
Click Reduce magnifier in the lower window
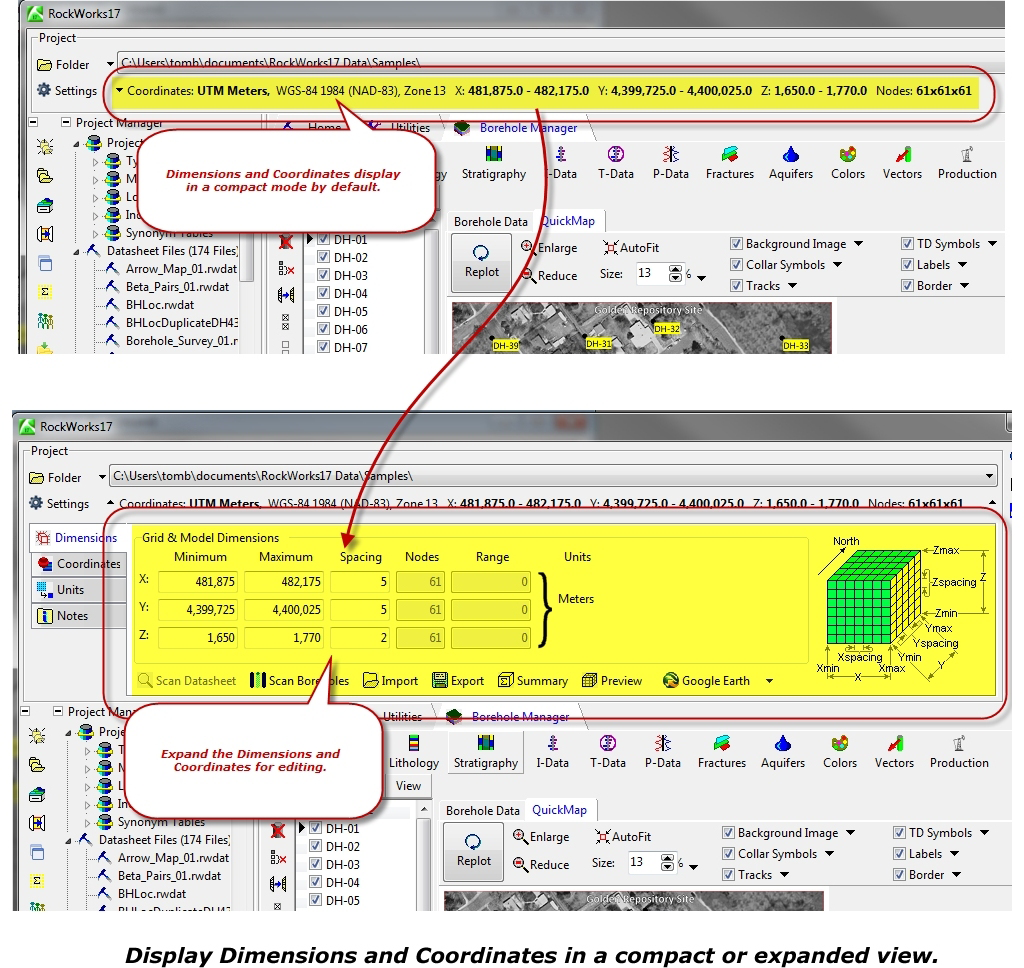coord(520,864)
